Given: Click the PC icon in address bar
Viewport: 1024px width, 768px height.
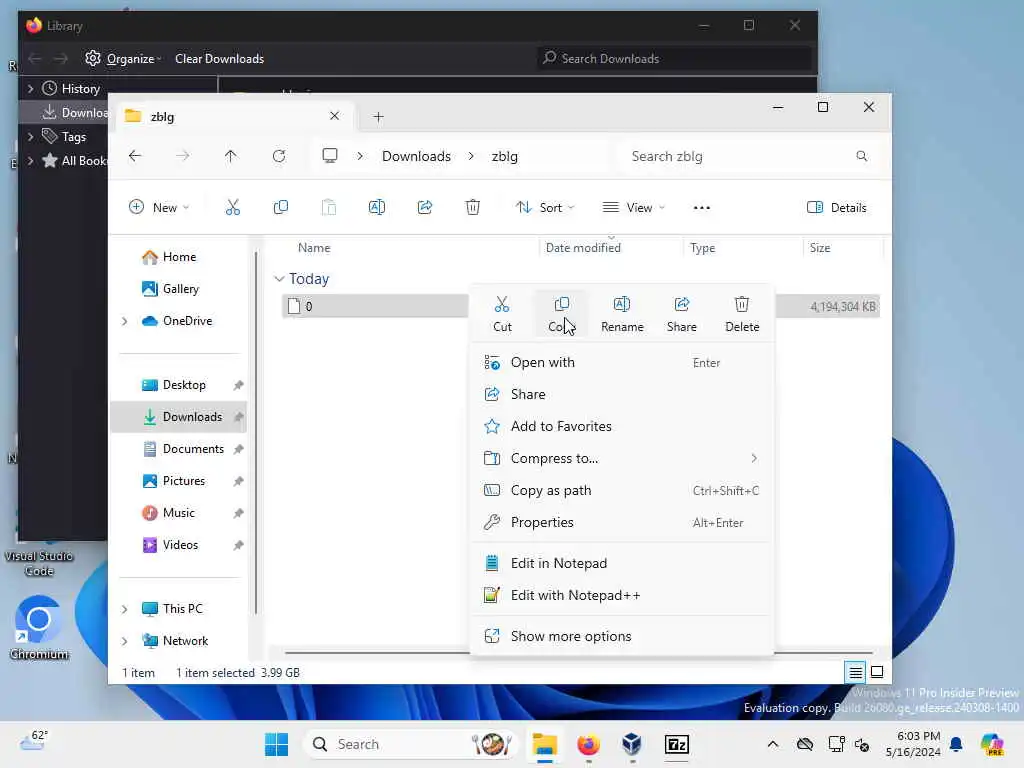Looking at the screenshot, I should [330, 156].
